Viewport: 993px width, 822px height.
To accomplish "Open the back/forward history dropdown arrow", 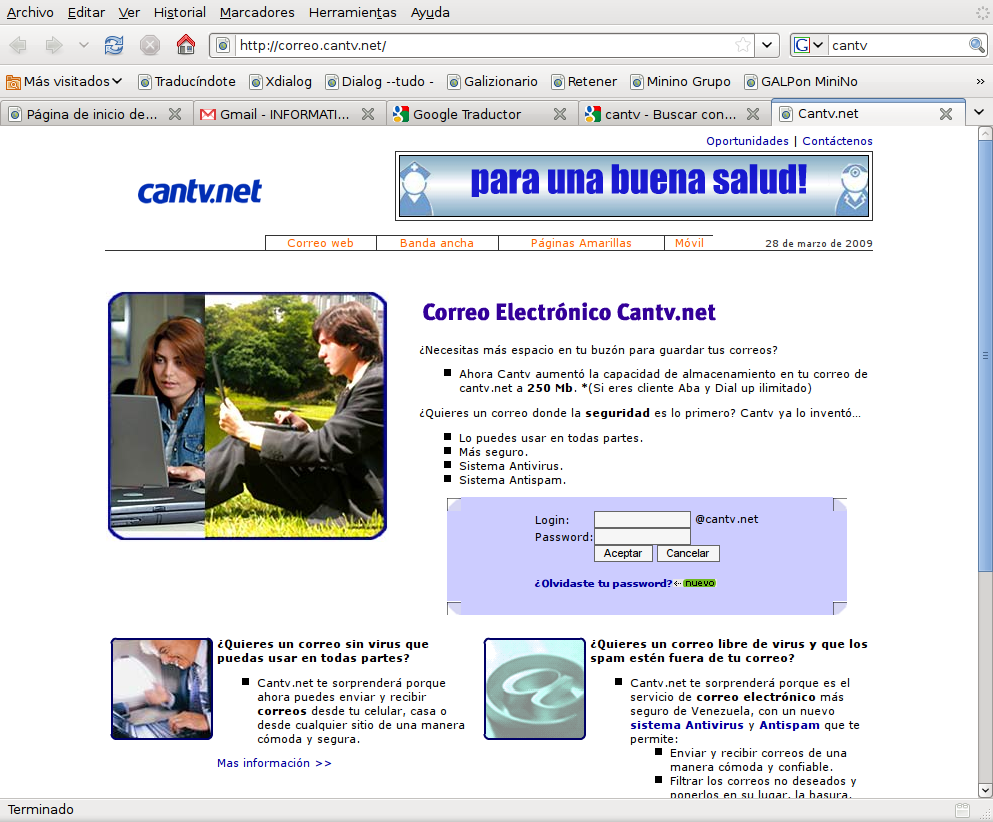I will pyautogui.click(x=84, y=45).
